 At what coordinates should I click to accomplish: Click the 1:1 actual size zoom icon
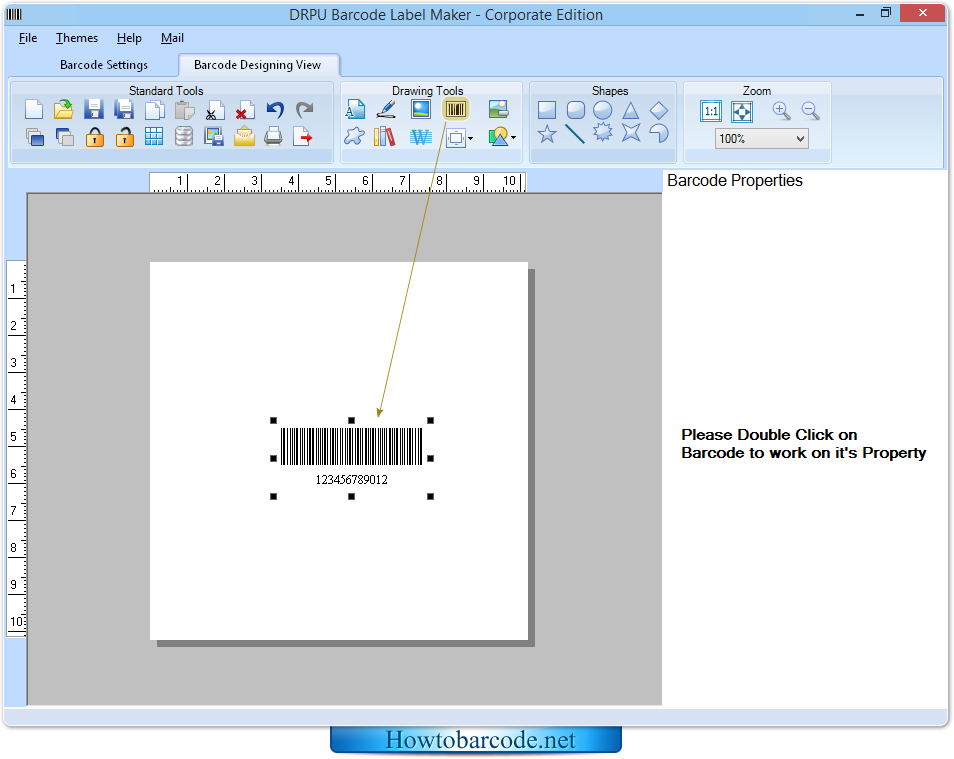[711, 111]
